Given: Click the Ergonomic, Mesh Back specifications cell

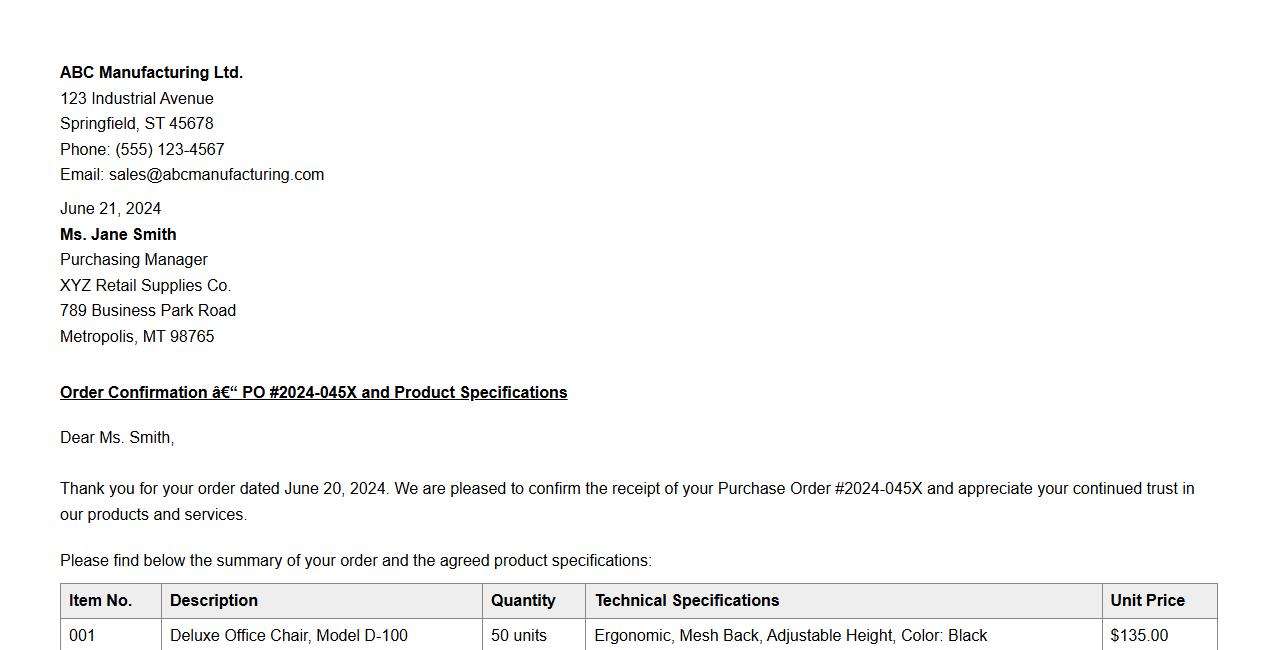Looking at the screenshot, I should tap(790, 636).
